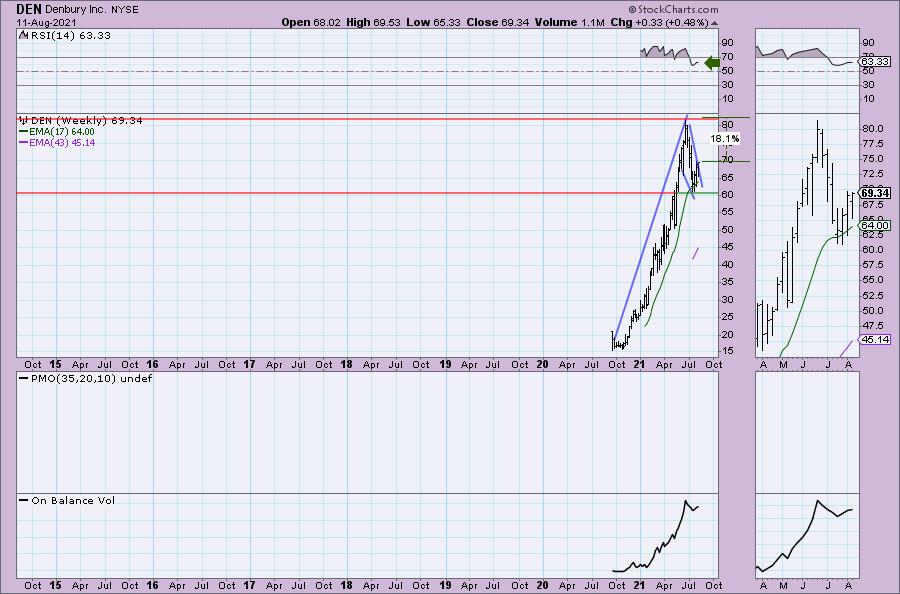Click the 18.1% annotation label
Image resolution: width=900 pixels, height=594 pixels.
(724, 139)
